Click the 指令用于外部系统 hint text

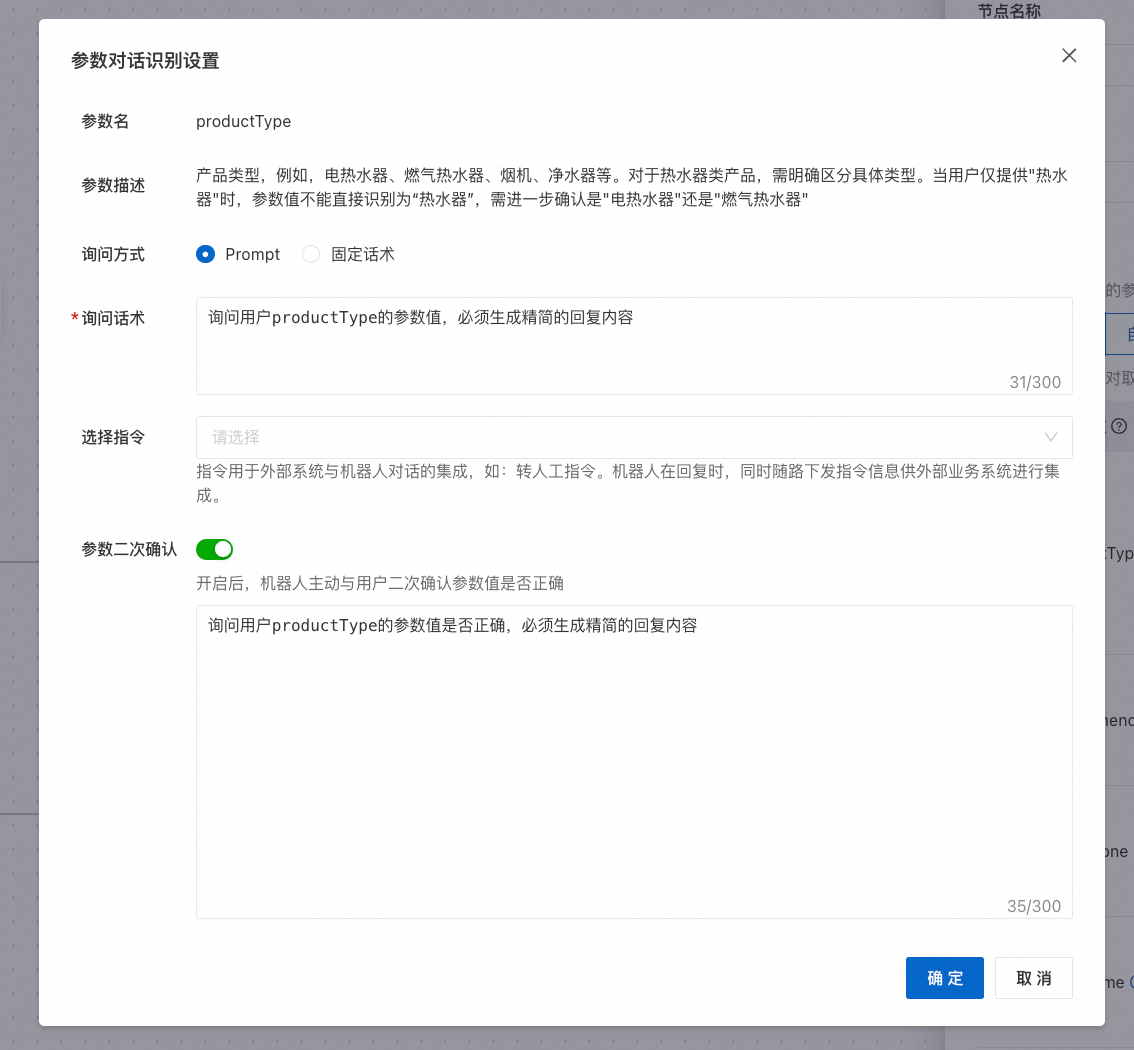(628, 483)
